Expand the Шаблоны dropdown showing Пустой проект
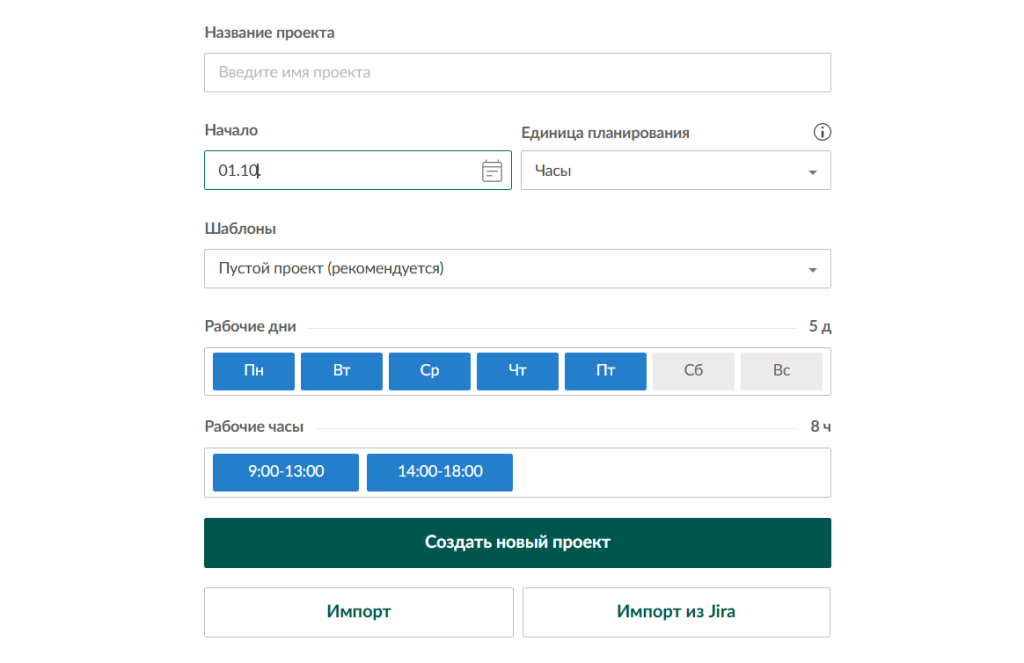This screenshot has width=1024, height=663. 517,268
